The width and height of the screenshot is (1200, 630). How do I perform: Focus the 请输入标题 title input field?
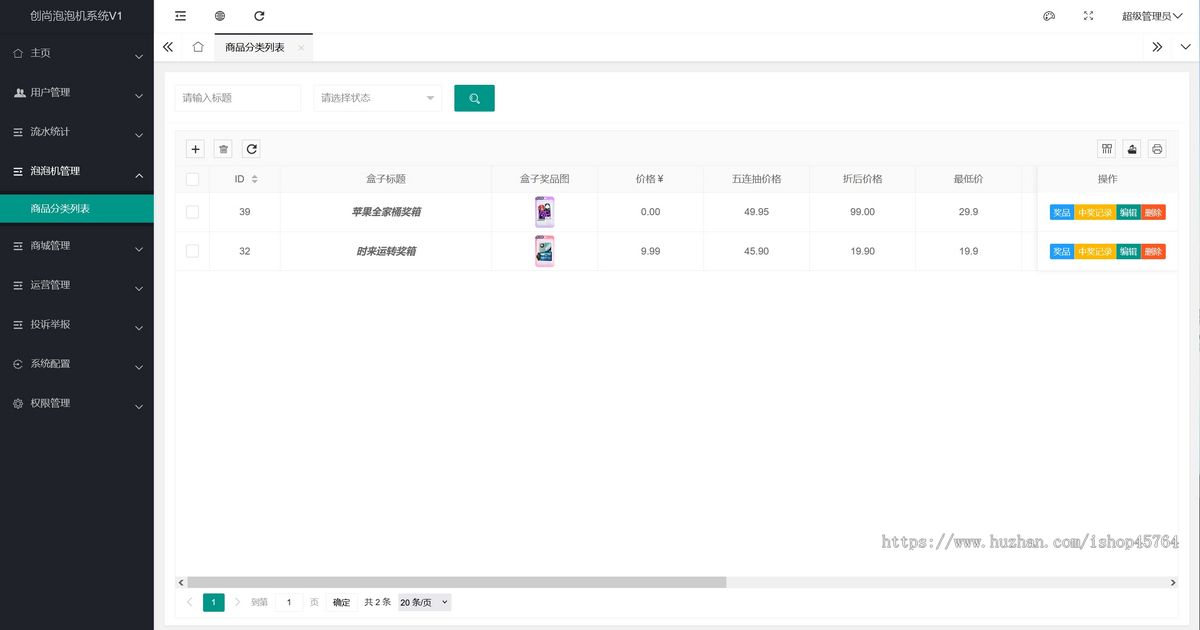238,98
